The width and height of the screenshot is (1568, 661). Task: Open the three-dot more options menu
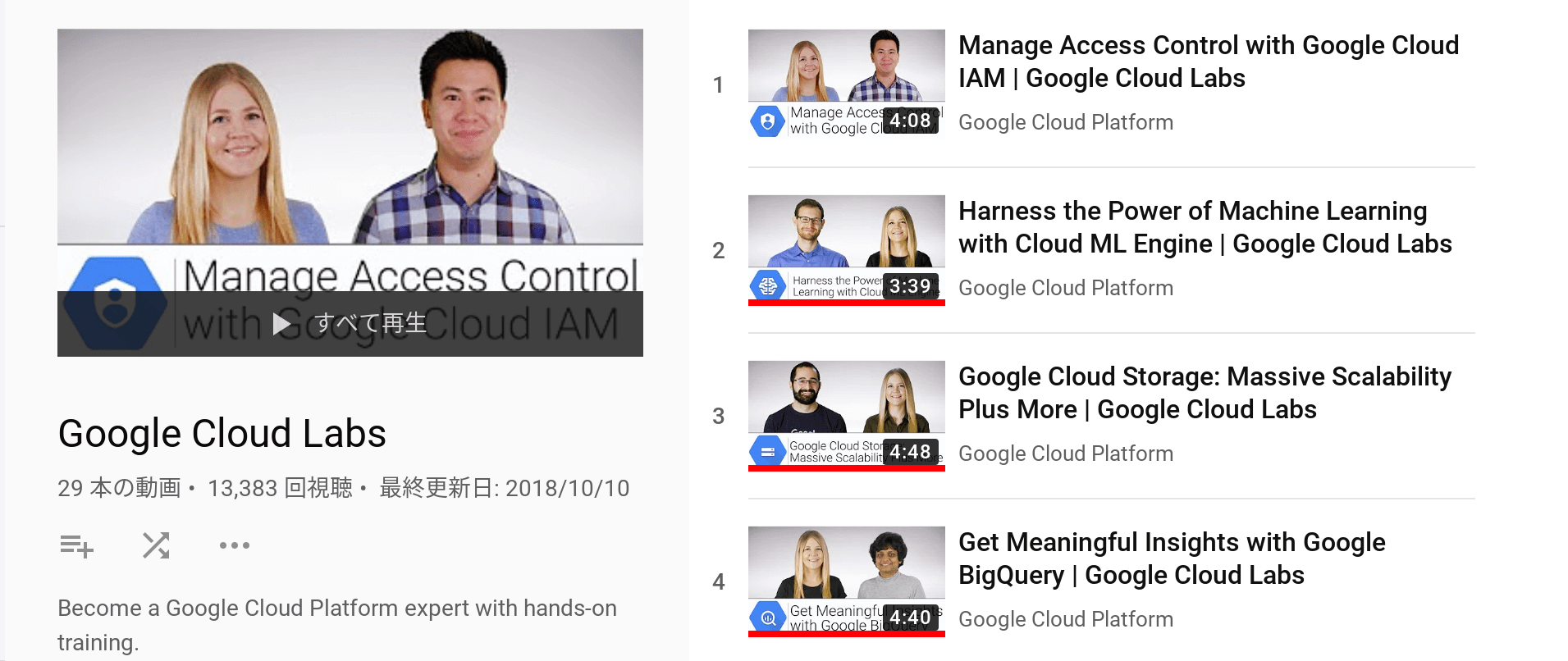pos(235,545)
